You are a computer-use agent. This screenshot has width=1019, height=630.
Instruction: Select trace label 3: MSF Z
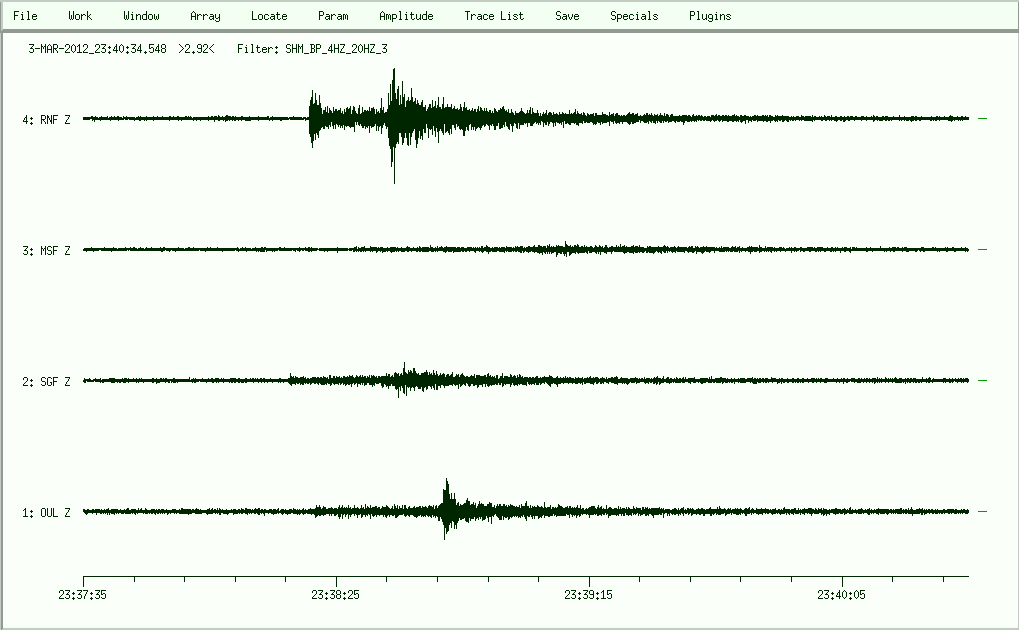pos(46,251)
